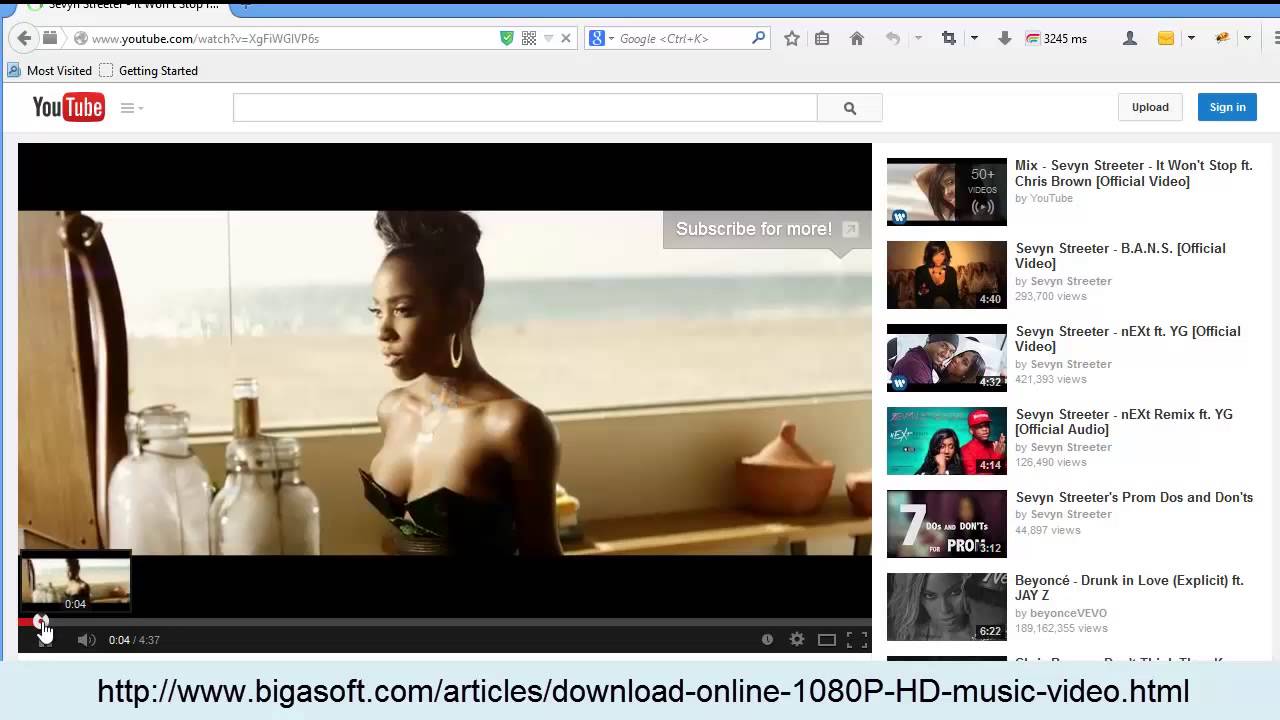Toggle the Watch Later clock icon
Image resolution: width=1280 pixels, height=720 pixels.
click(x=767, y=640)
